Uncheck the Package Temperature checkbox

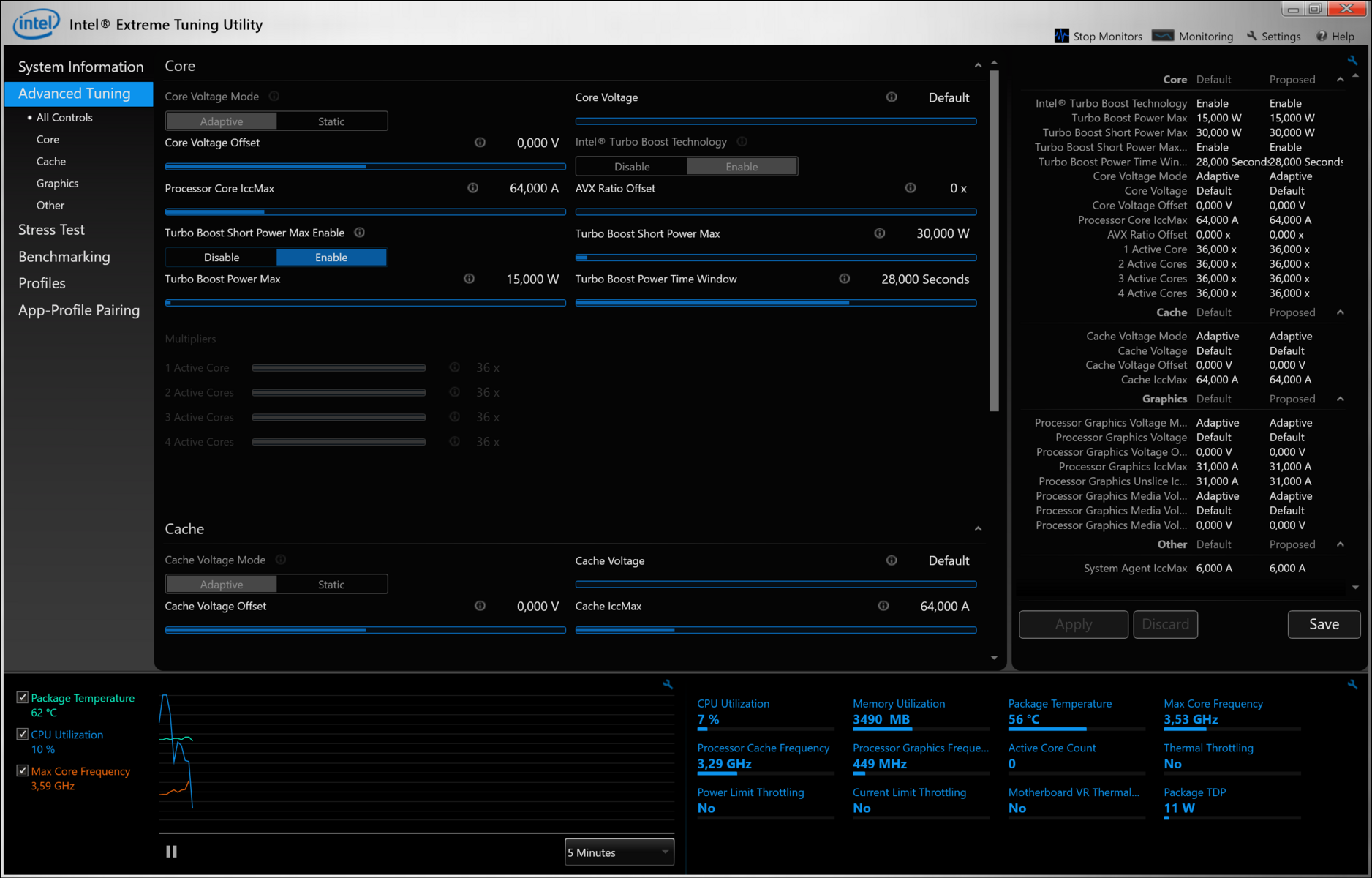tap(23, 698)
